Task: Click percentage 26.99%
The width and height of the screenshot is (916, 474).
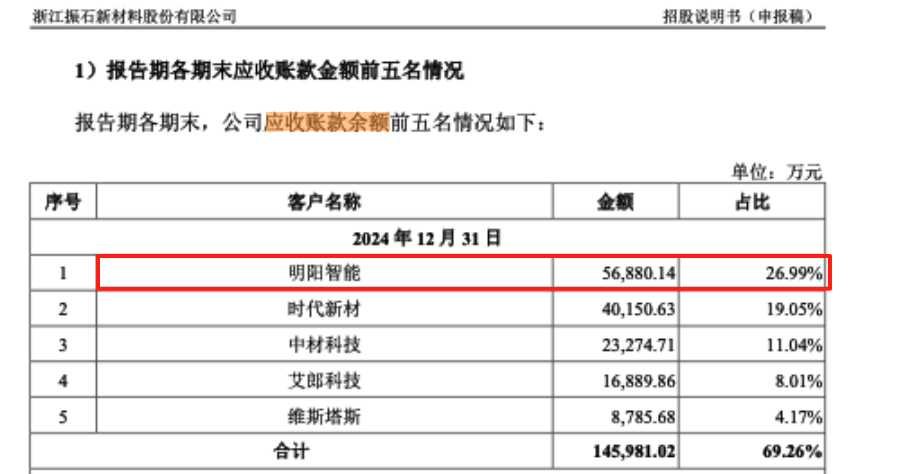Action: [794, 273]
